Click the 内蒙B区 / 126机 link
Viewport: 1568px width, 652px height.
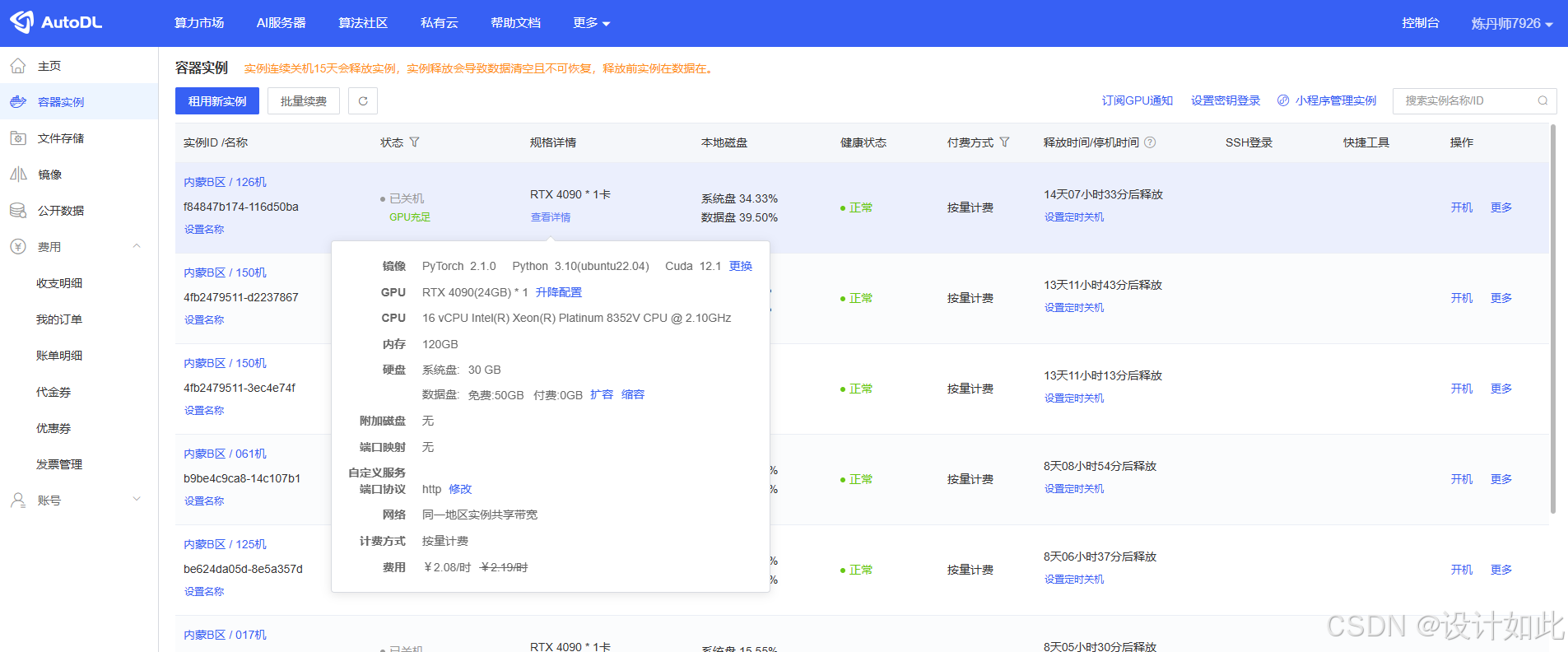[x=225, y=182]
